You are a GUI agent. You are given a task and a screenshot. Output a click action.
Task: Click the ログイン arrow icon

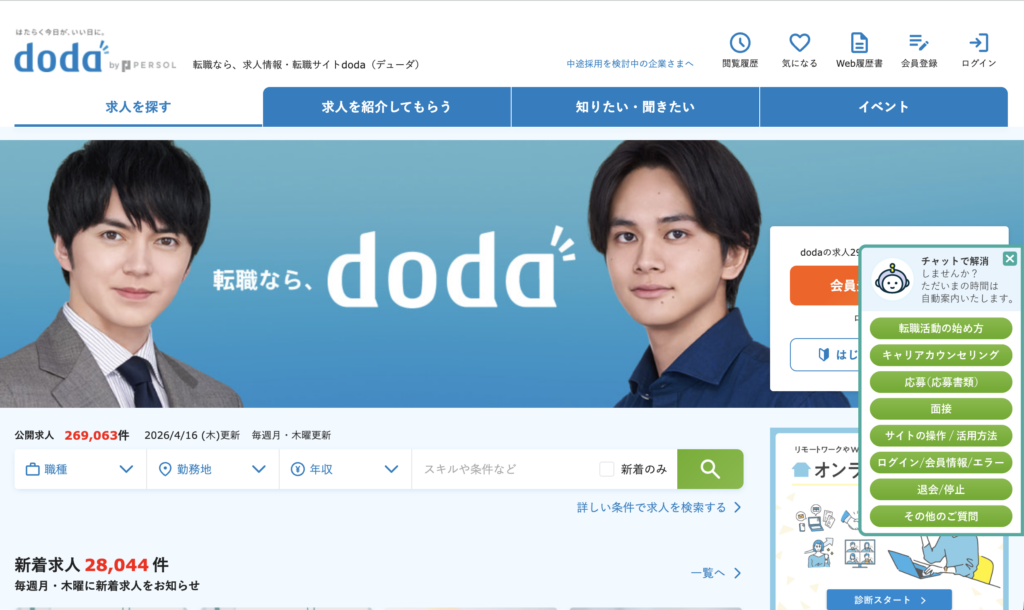(x=978, y=43)
